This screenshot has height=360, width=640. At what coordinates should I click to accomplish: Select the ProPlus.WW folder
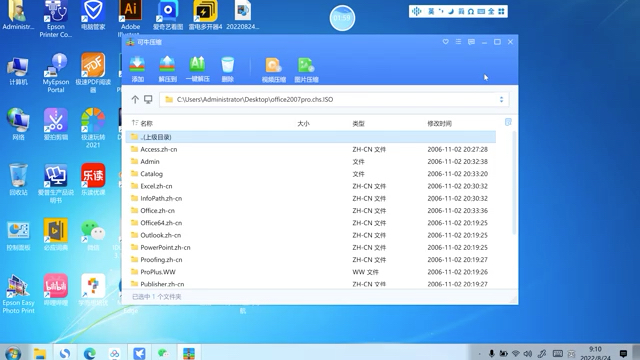coord(311,272)
